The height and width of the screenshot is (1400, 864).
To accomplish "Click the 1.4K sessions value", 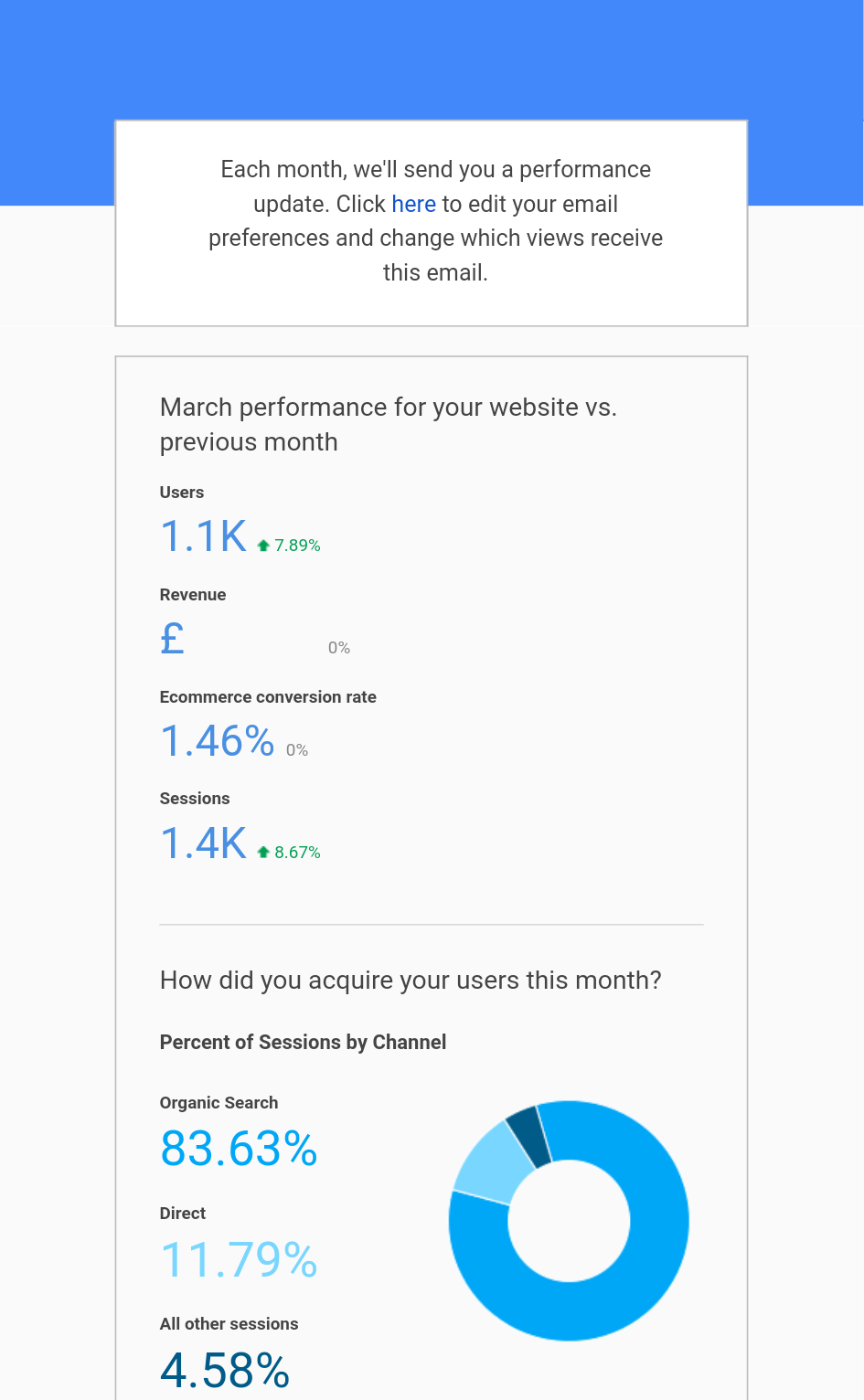I will [x=204, y=843].
